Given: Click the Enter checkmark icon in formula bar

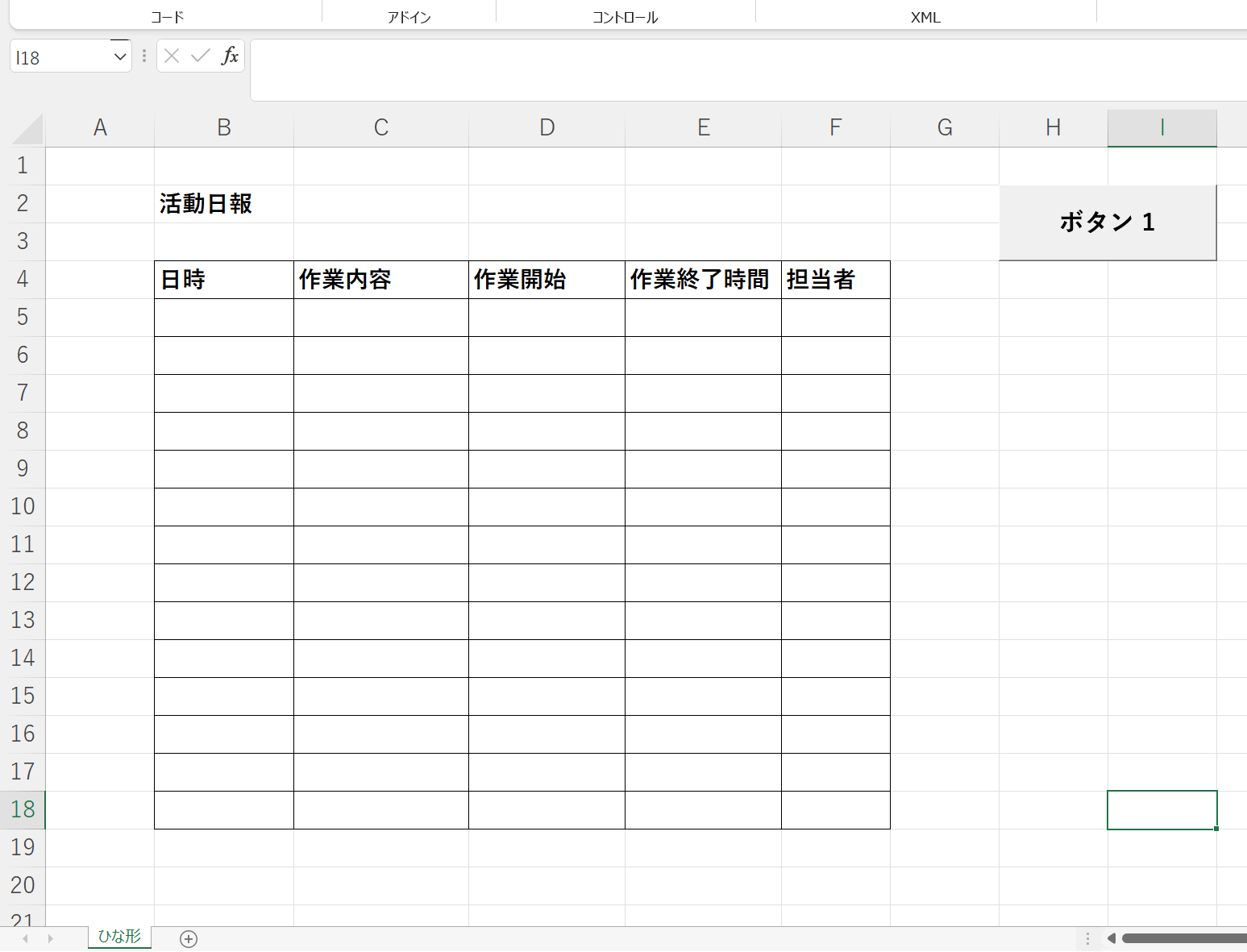Looking at the screenshot, I should click(x=201, y=56).
